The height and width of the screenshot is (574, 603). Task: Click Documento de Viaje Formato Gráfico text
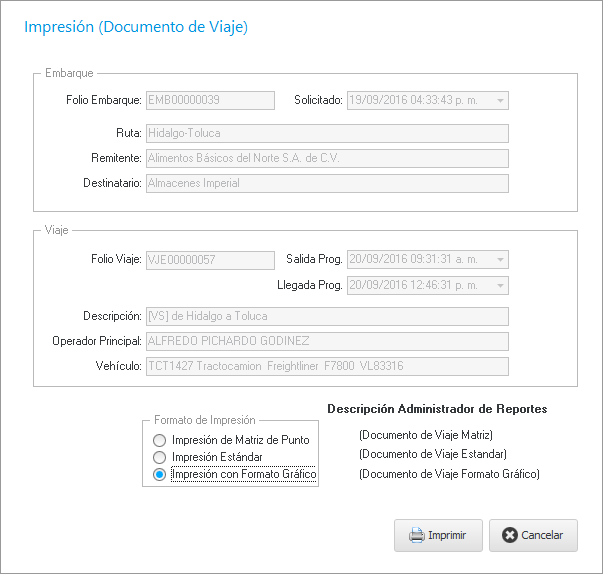449,474
